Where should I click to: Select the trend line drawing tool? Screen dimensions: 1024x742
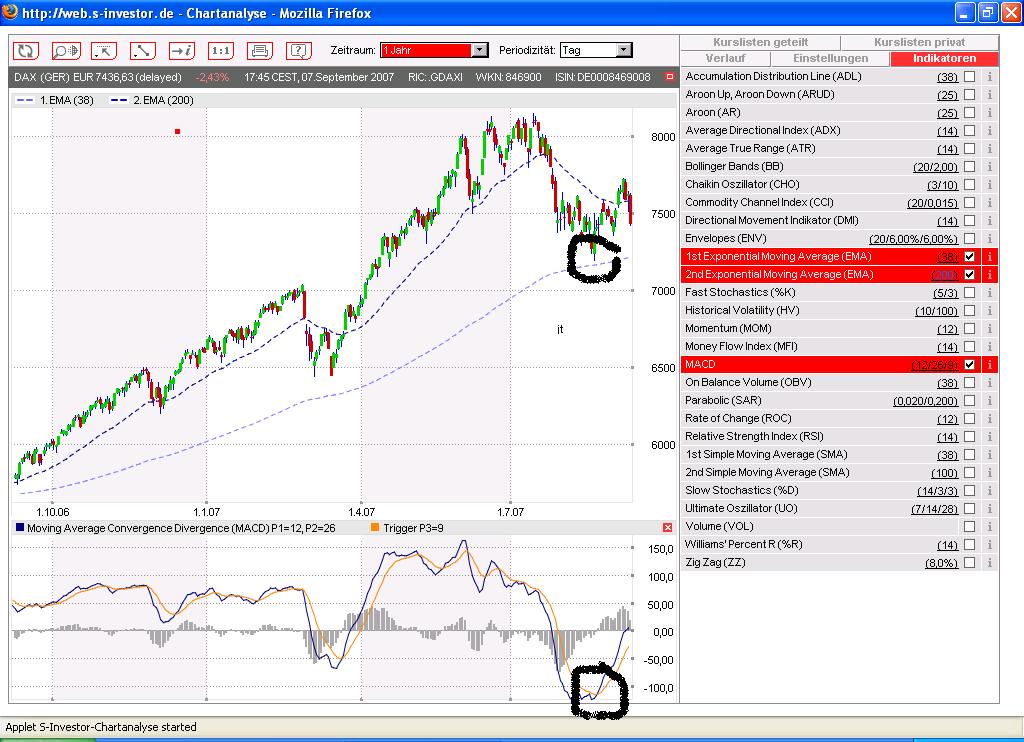pyautogui.click(x=142, y=50)
